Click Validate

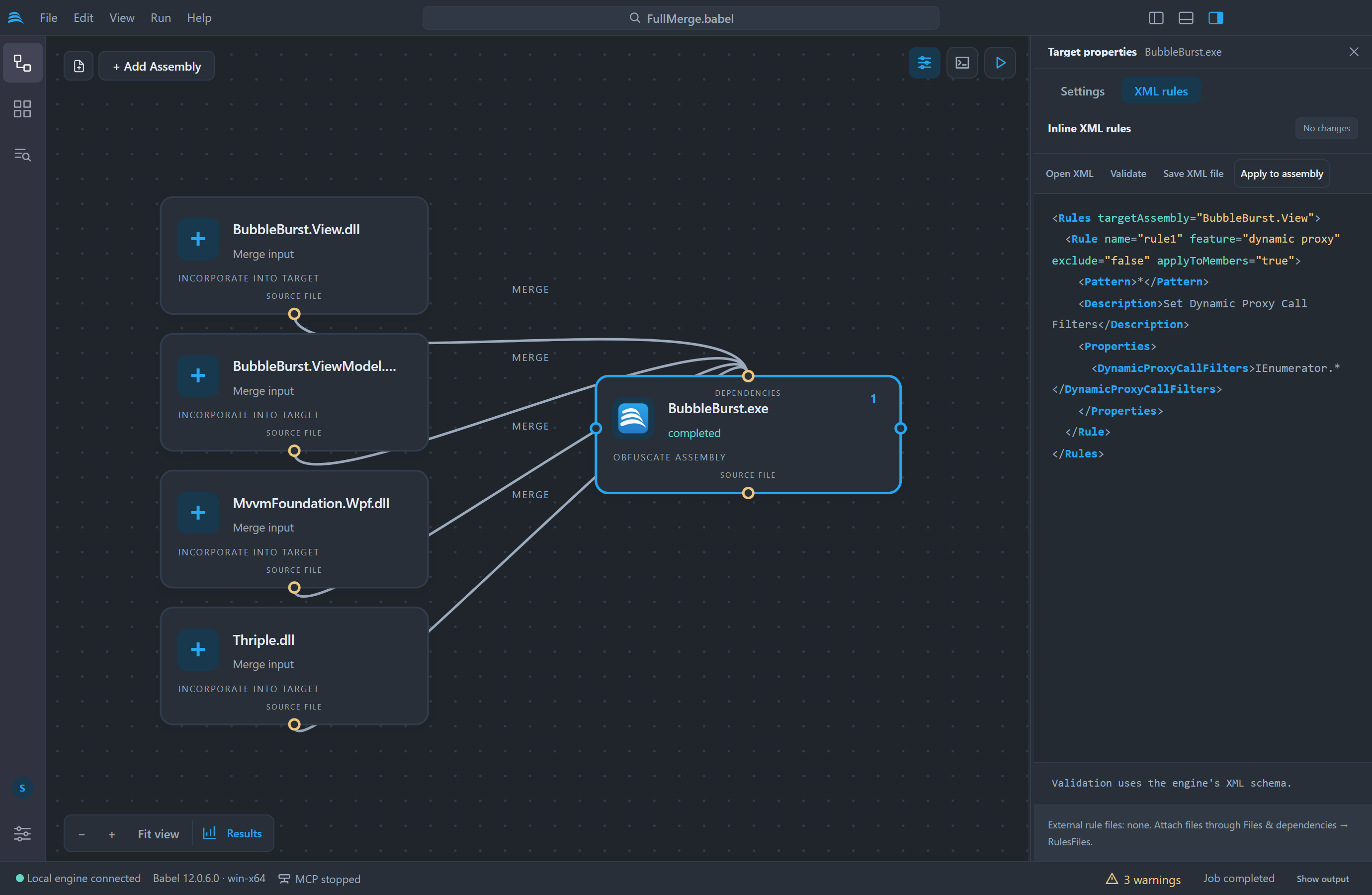pos(1128,174)
